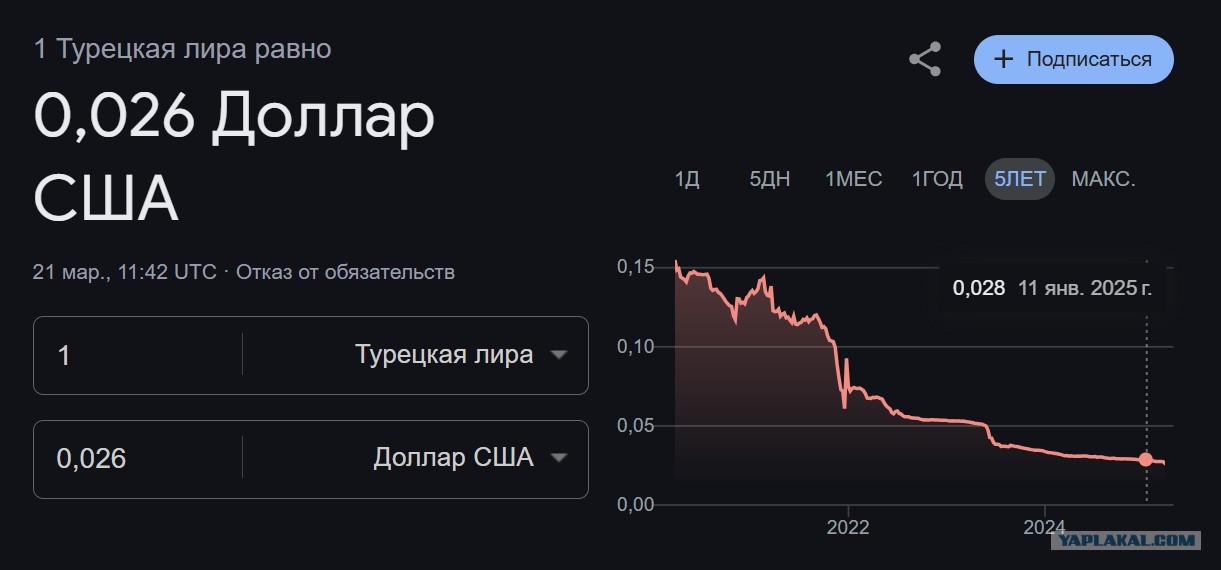Viewport: 1221px width, 570px height.
Task: Click the chart data point marker
Action: pyautogui.click(x=1146, y=460)
